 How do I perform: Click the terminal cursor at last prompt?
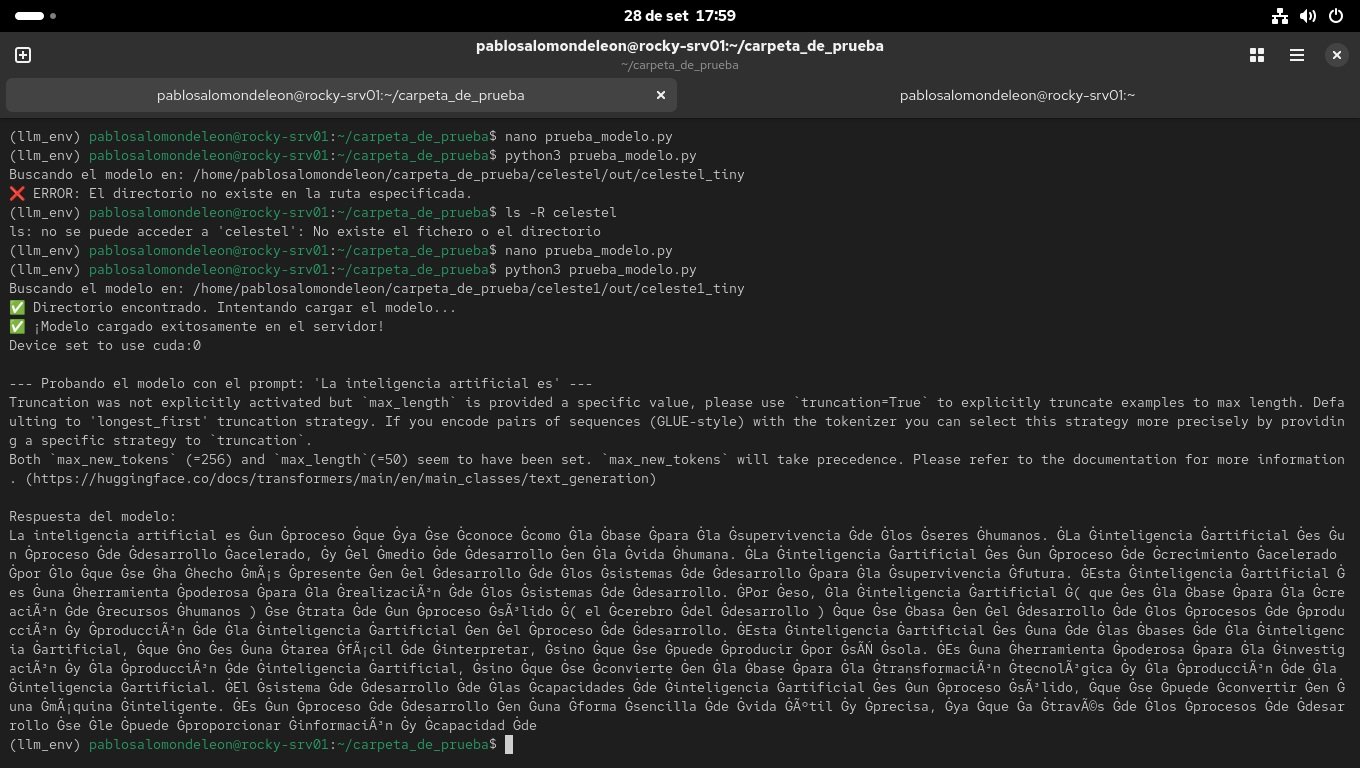pos(509,745)
